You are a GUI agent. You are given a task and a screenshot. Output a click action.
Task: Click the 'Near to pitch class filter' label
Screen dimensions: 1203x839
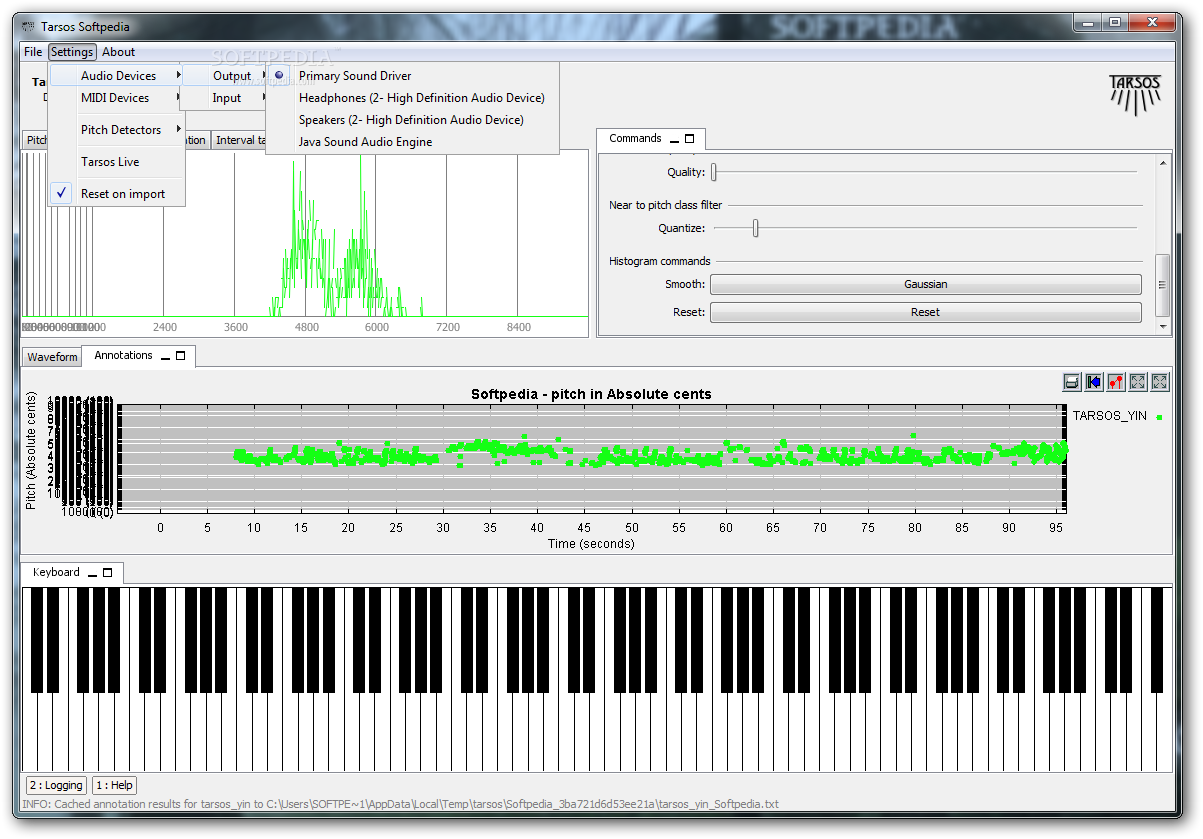(x=665, y=205)
